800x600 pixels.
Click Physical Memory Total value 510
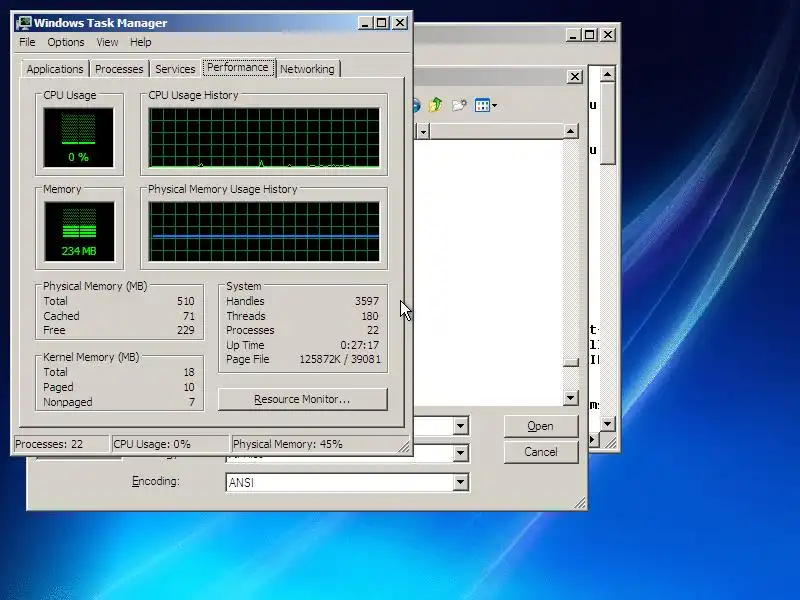[x=186, y=301]
